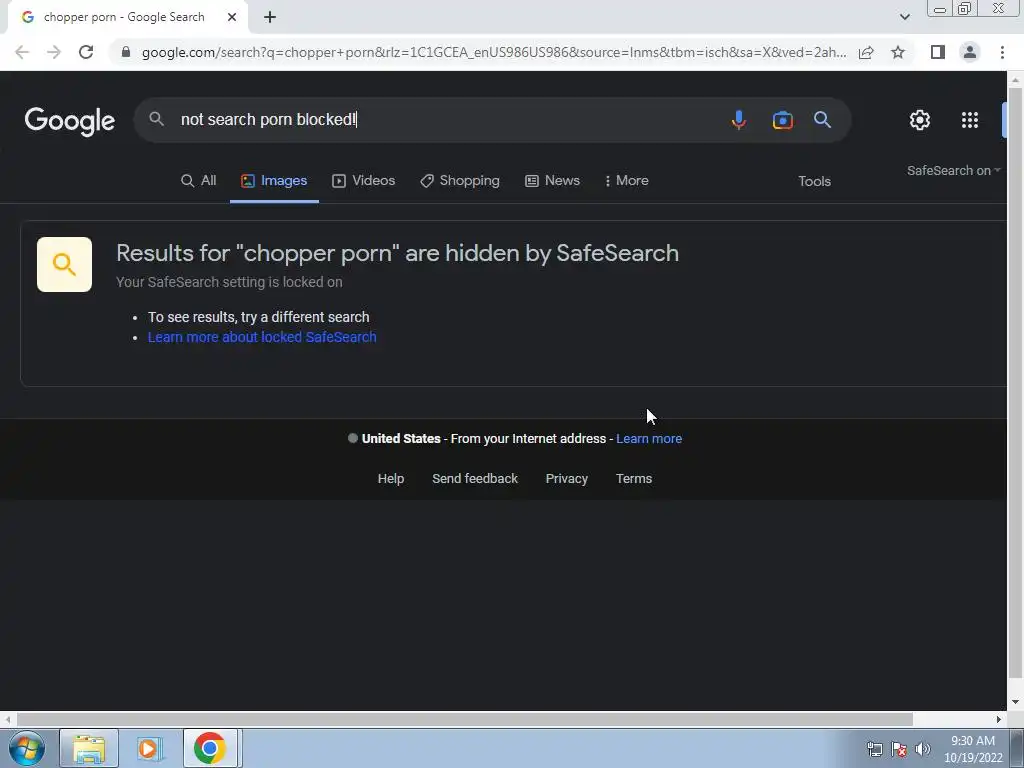Click Chrome icon in taskbar
The width and height of the screenshot is (1024, 768).
[x=210, y=748]
